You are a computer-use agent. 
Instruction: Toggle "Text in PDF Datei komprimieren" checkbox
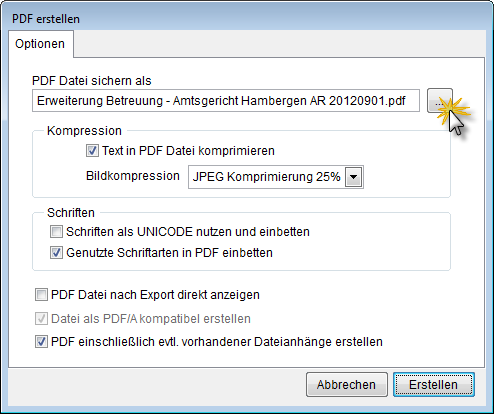tap(92, 151)
